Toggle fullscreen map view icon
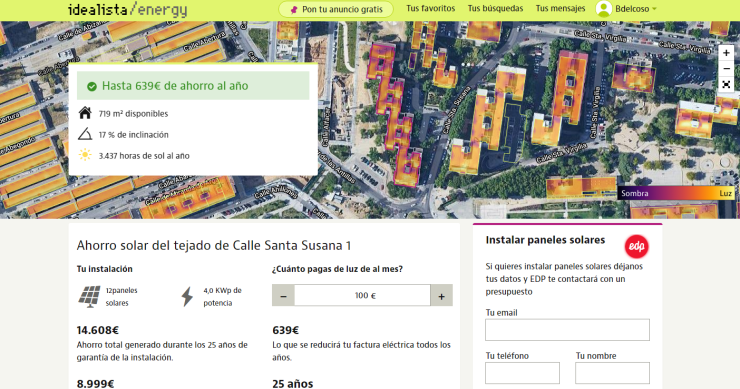This screenshot has height=389, width=740. (x=726, y=85)
